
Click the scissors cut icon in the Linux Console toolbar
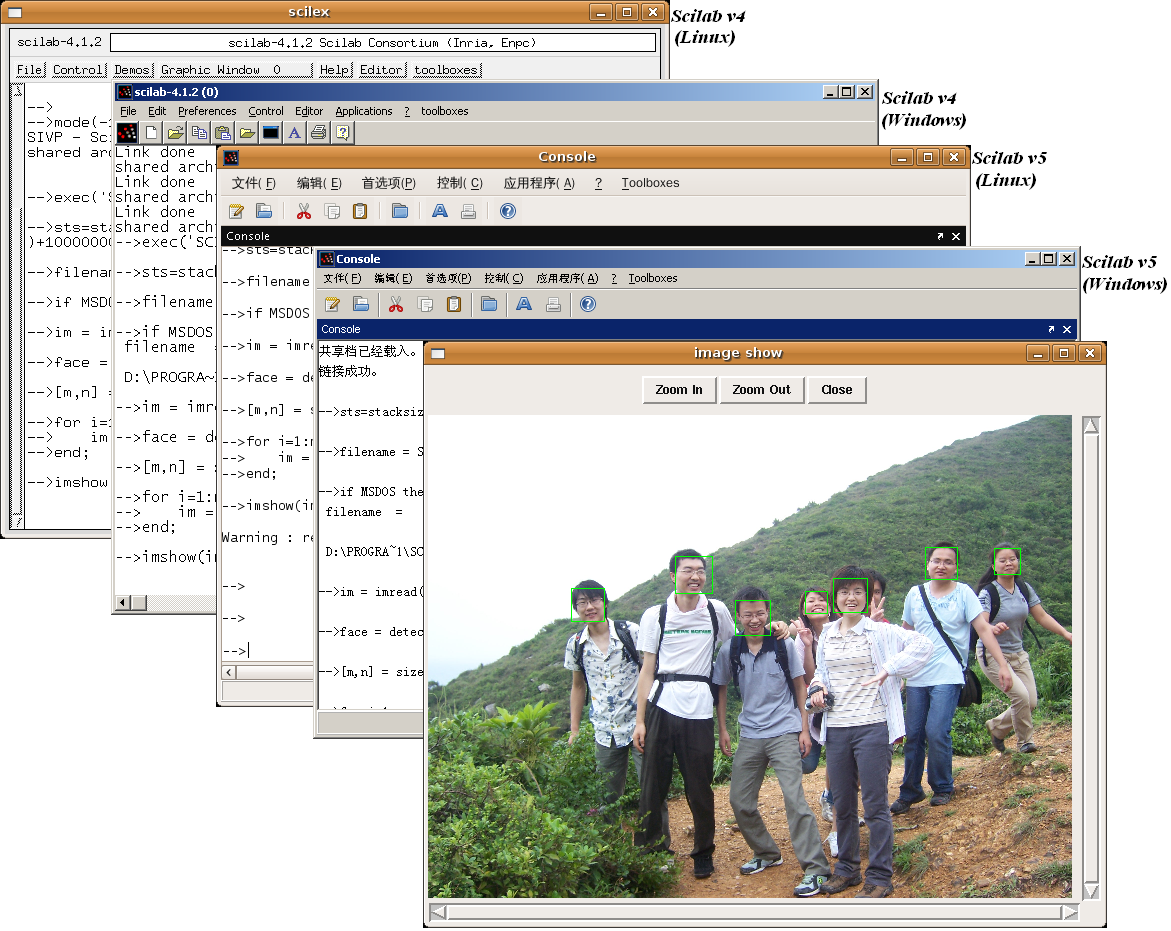[304, 211]
